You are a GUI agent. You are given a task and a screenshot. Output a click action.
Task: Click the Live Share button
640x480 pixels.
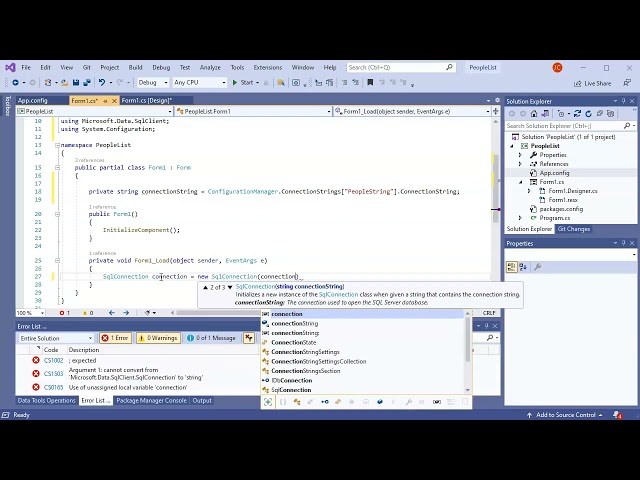click(x=593, y=83)
